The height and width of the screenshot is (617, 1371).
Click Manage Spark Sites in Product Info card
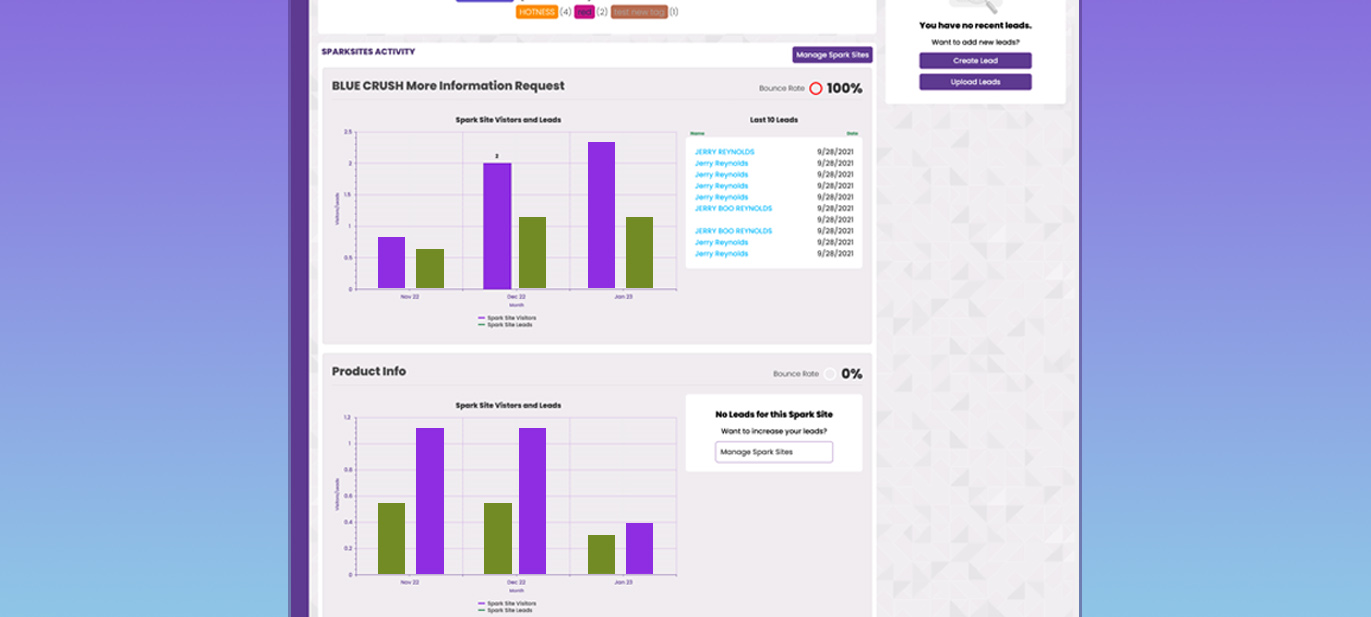click(x=774, y=452)
